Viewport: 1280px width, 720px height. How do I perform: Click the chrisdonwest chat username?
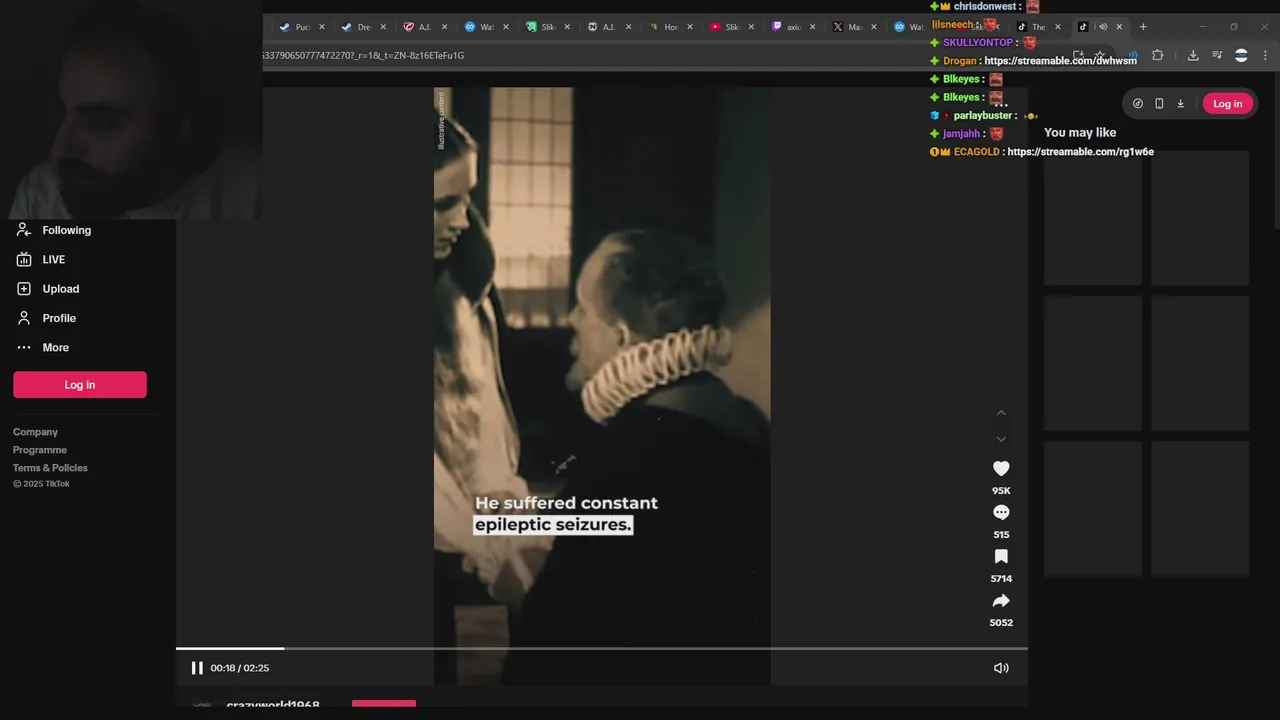tap(986, 6)
